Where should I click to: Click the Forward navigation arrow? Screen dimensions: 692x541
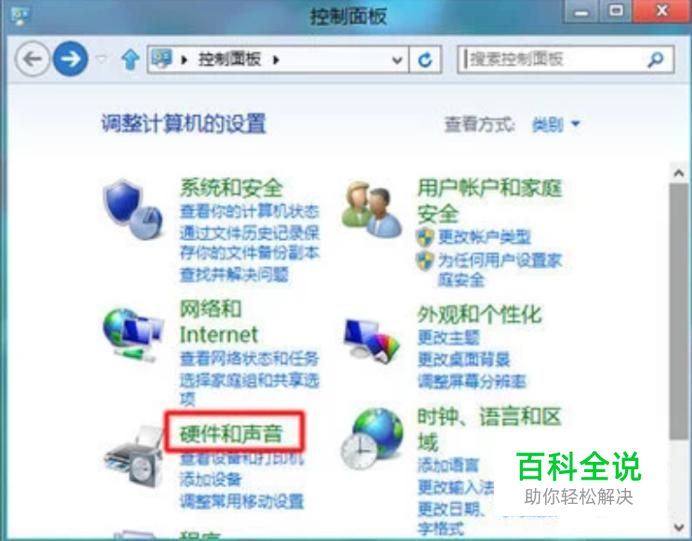click(71, 59)
